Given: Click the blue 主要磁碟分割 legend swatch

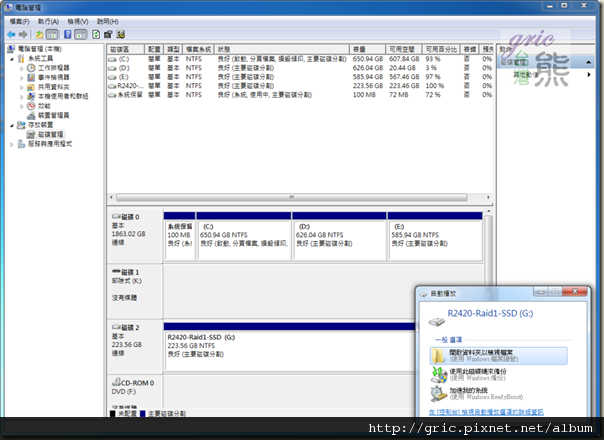Looking at the screenshot, I should [x=143, y=413].
